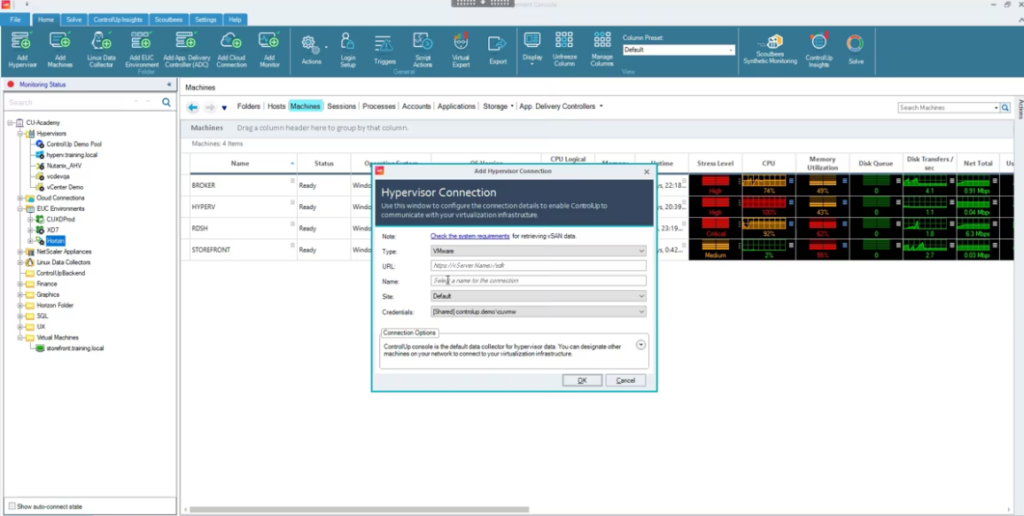Open Login Setup from the ribbon

click(x=348, y=50)
